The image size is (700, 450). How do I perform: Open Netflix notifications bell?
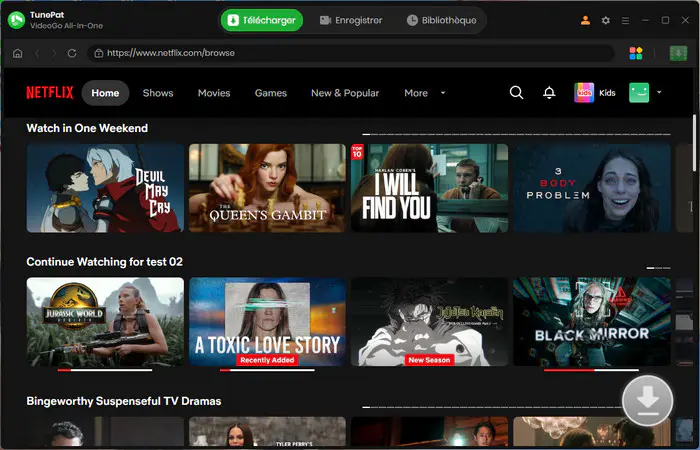[x=549, y=93]
